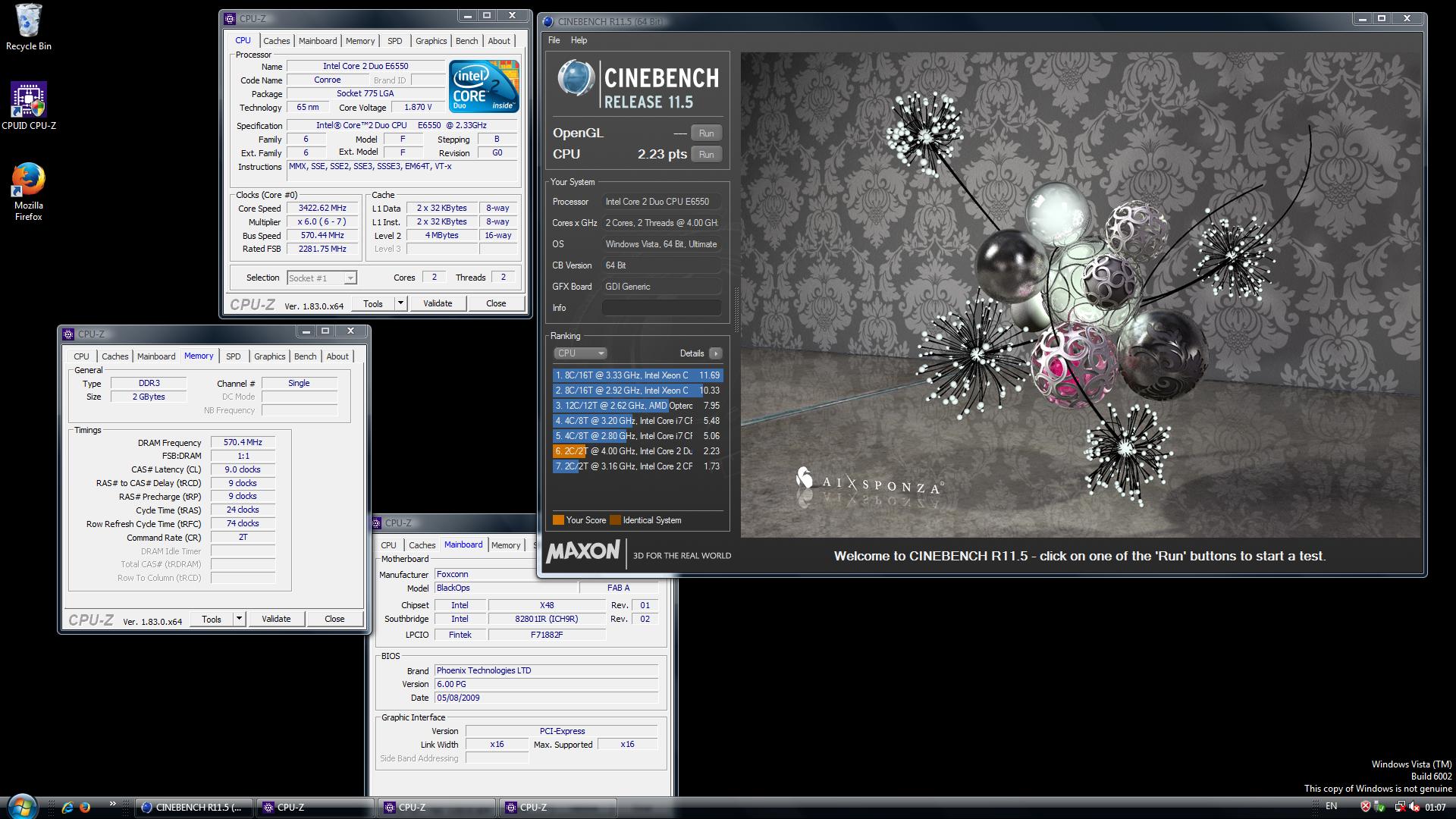The height and width of the screenshot is (819, 1456).
Task: Switch to Bench tab in CPU-Z memory window
Action: click(305, 356)
